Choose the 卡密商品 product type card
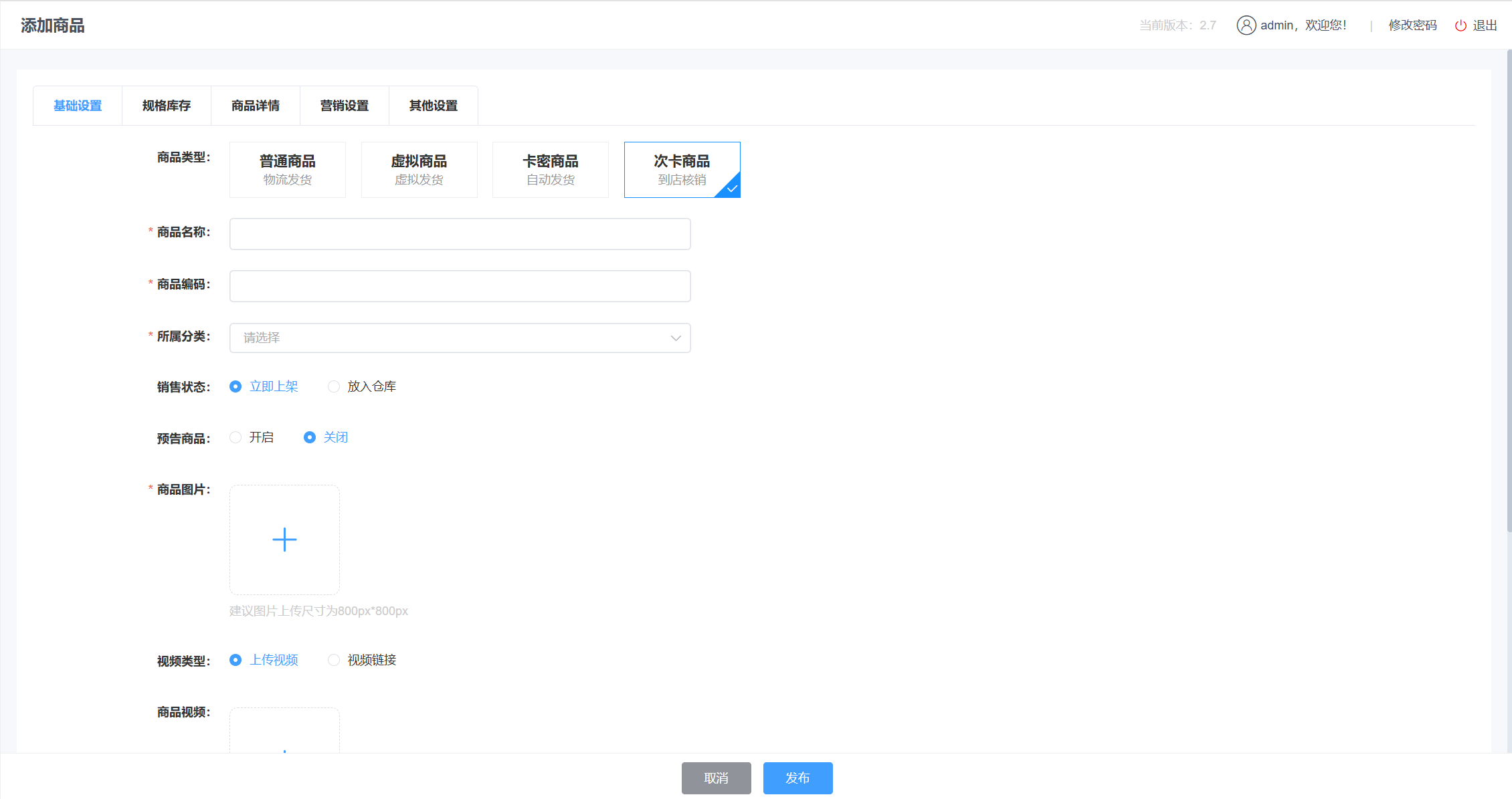Image resolution: width=1512 pixels, height=799 pixels. [550, 170]
